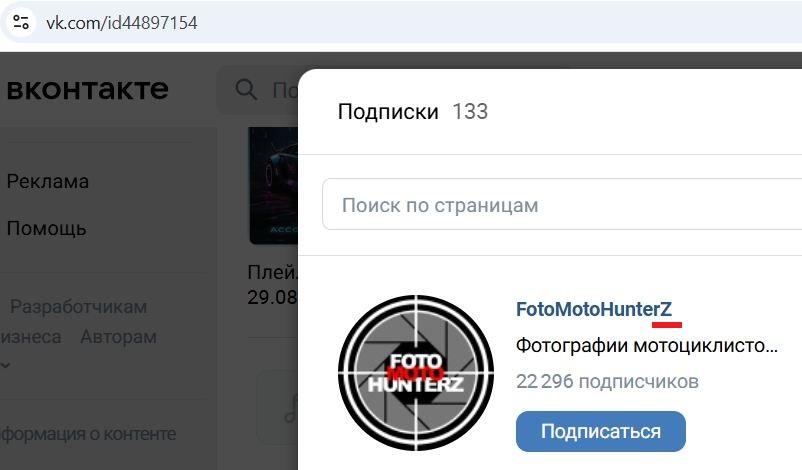Image resolution: width=802 pixels, height=470 pixels.
Task: Open the Помощь sidebar link
Action: (47, 228)
